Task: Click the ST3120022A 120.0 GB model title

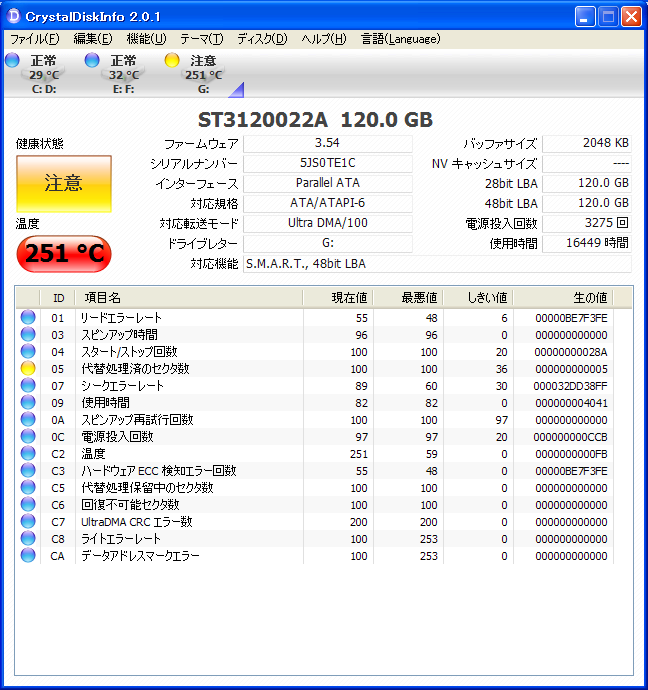Action: pos(315,120)
